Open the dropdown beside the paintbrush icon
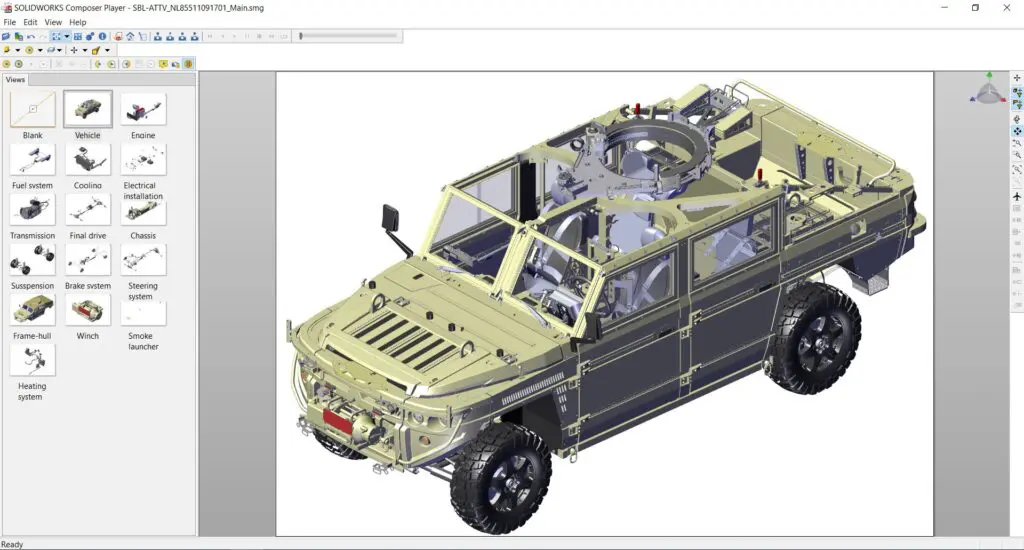1024x550 pixels. click(x=107, y=50)
